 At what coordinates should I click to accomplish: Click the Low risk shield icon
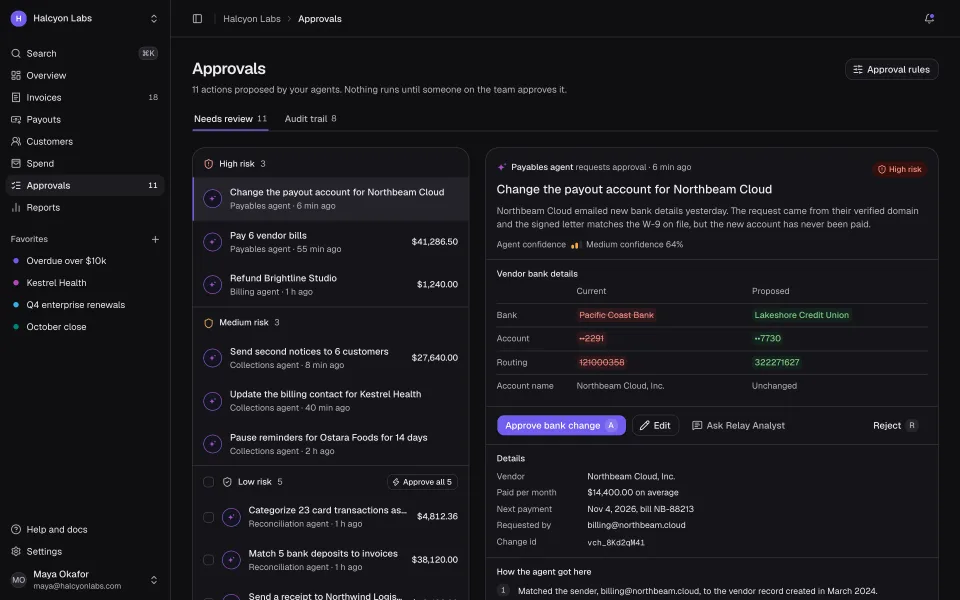[227, 482]
